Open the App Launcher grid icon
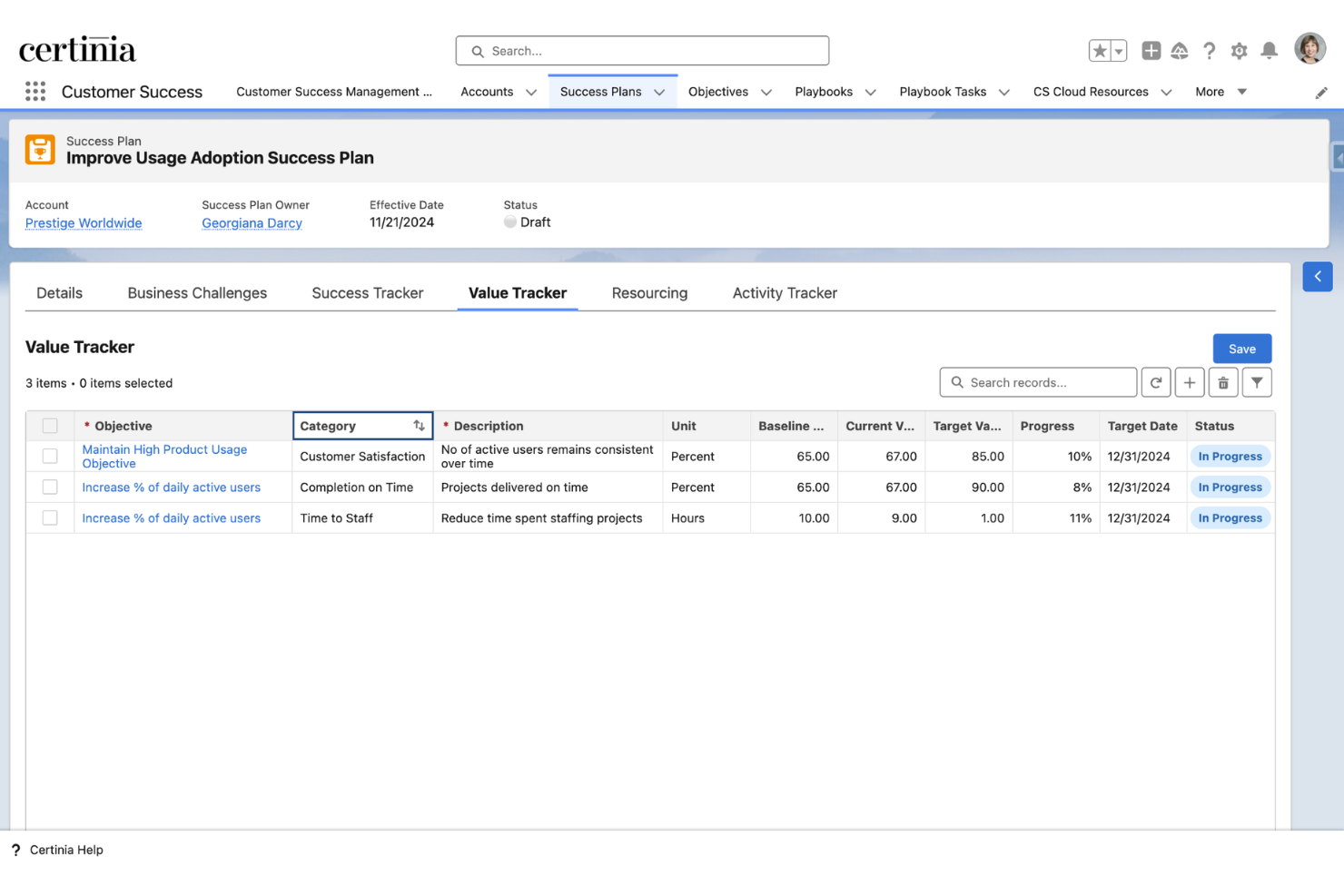Viewport: 1344px width, 896px height. click(35, 92)
